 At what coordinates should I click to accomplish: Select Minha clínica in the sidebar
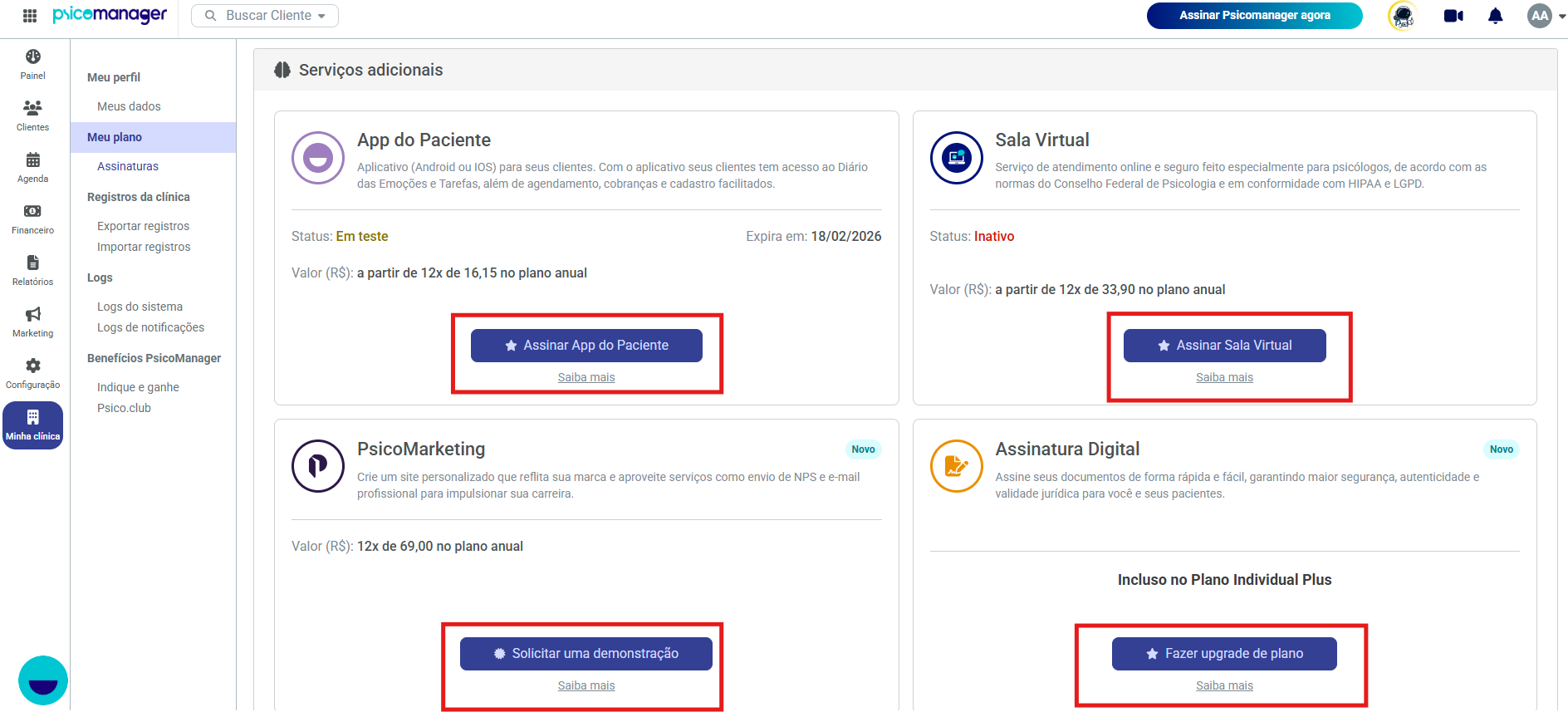pyautogui.click(x=33, y=425)
